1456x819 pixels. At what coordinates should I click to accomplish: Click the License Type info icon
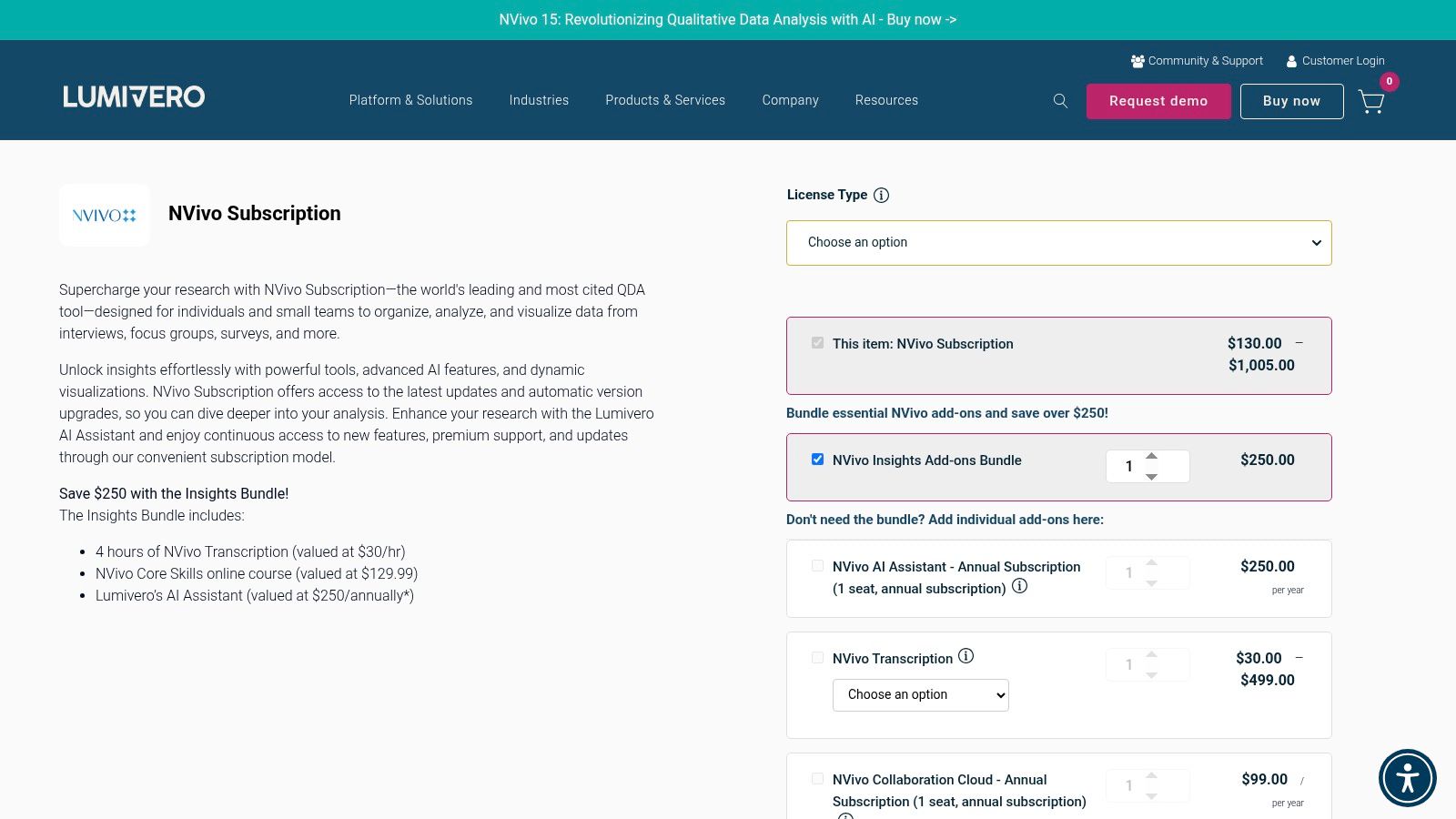pyautogui.click(x=880, y=195)
